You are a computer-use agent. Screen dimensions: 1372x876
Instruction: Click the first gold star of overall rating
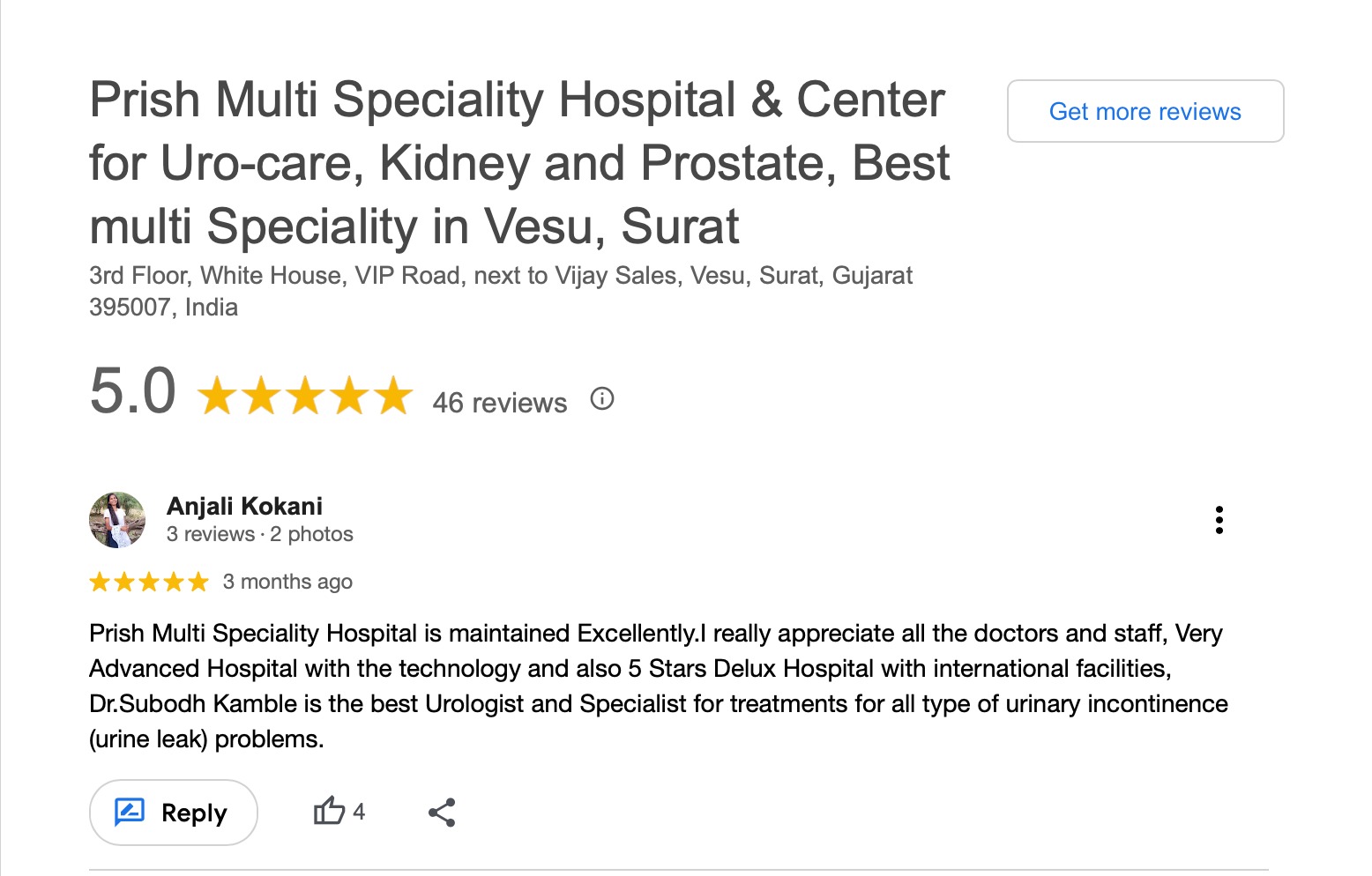click(217, 396)
